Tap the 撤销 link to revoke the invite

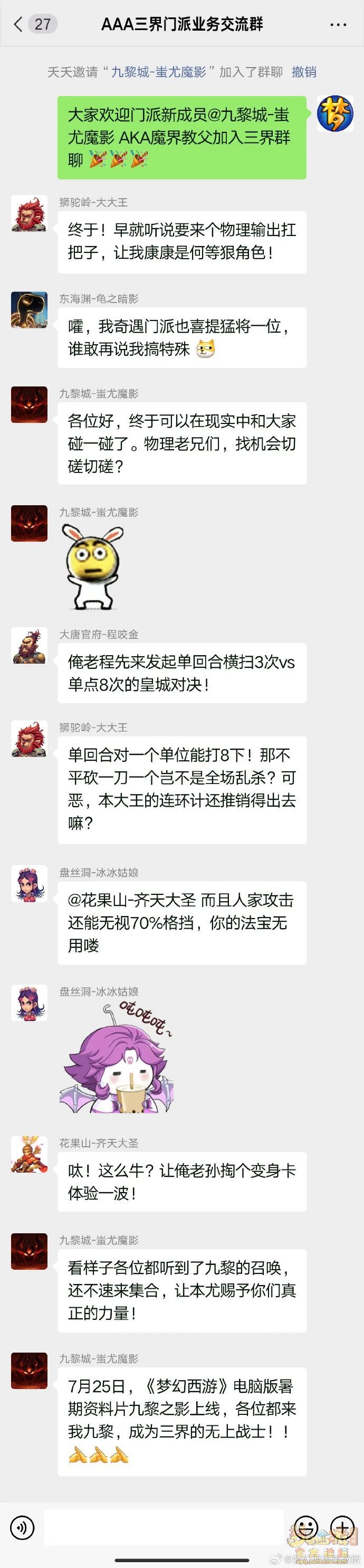pyautogui.click(x=304, y=72)
